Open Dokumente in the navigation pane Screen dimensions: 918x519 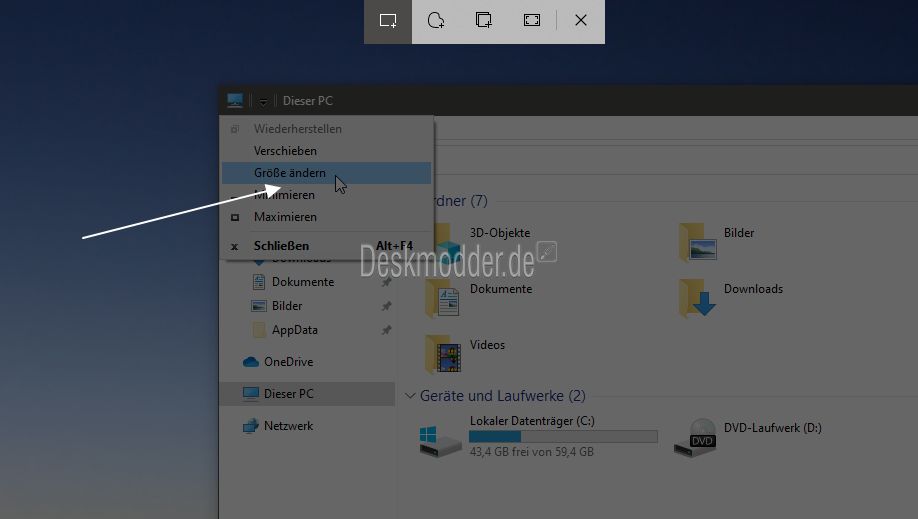pyautogui.click(x=303, y=282)
